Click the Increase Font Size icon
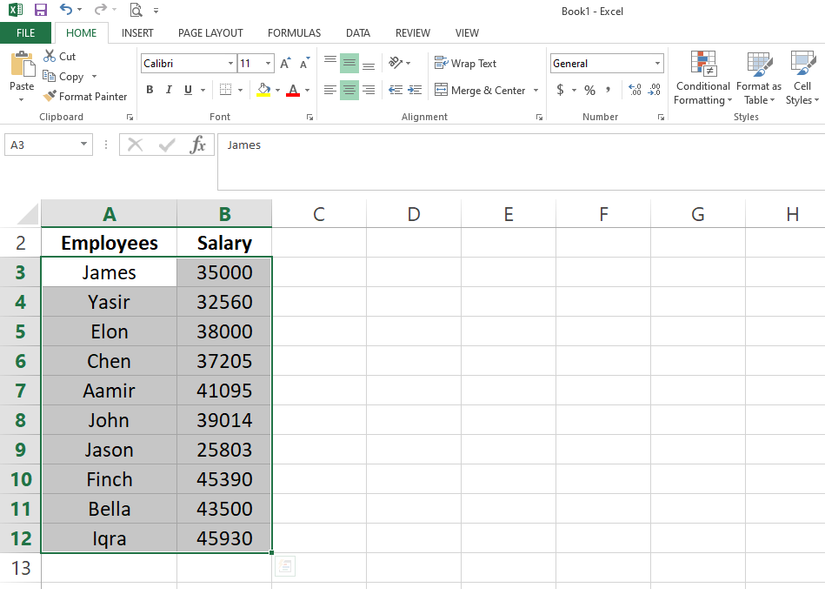The height and width of the screenshot is (589, 825). pyautogui.click(x=286, y=63)
